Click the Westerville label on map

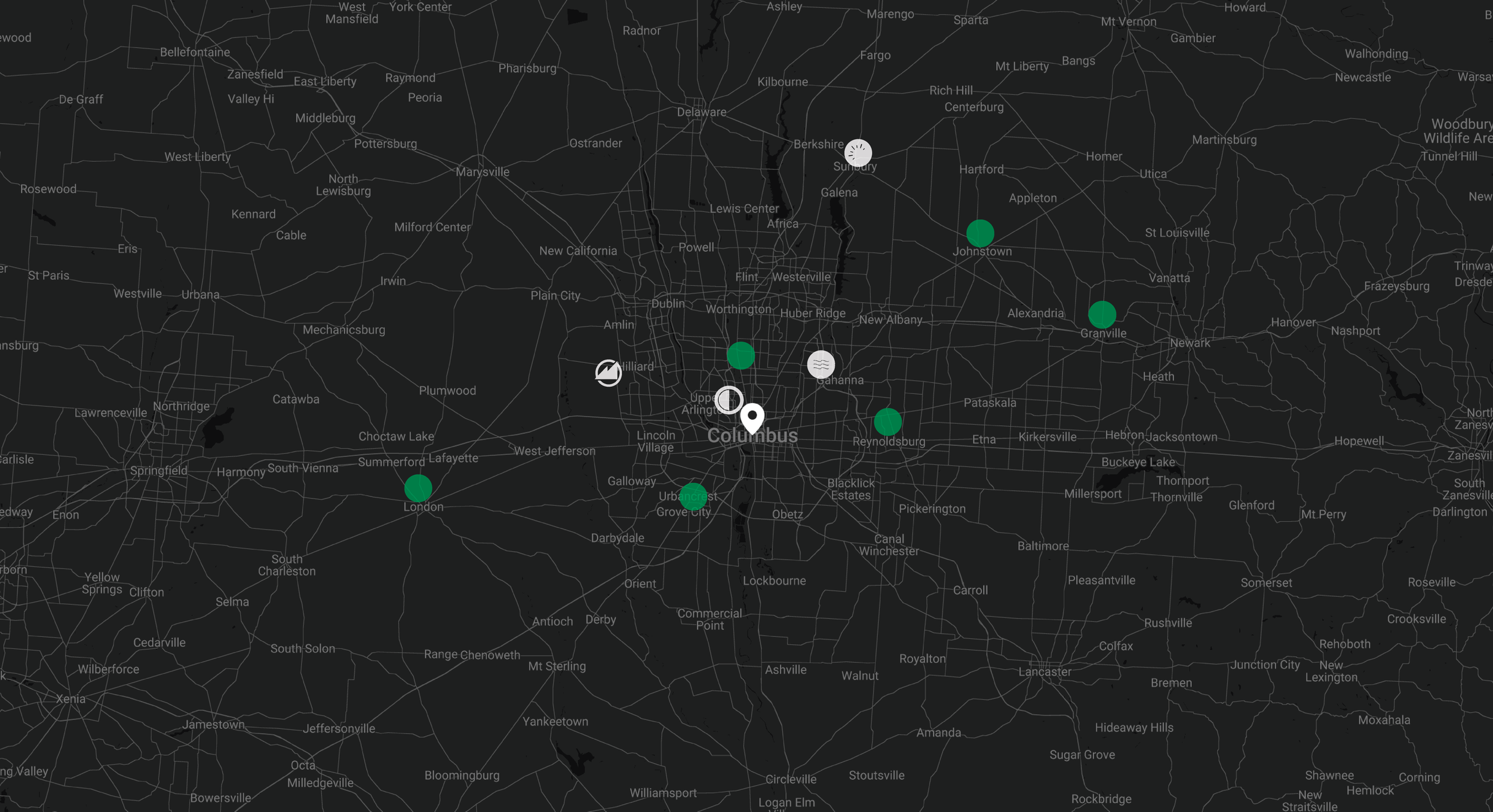tap(800, 277)
